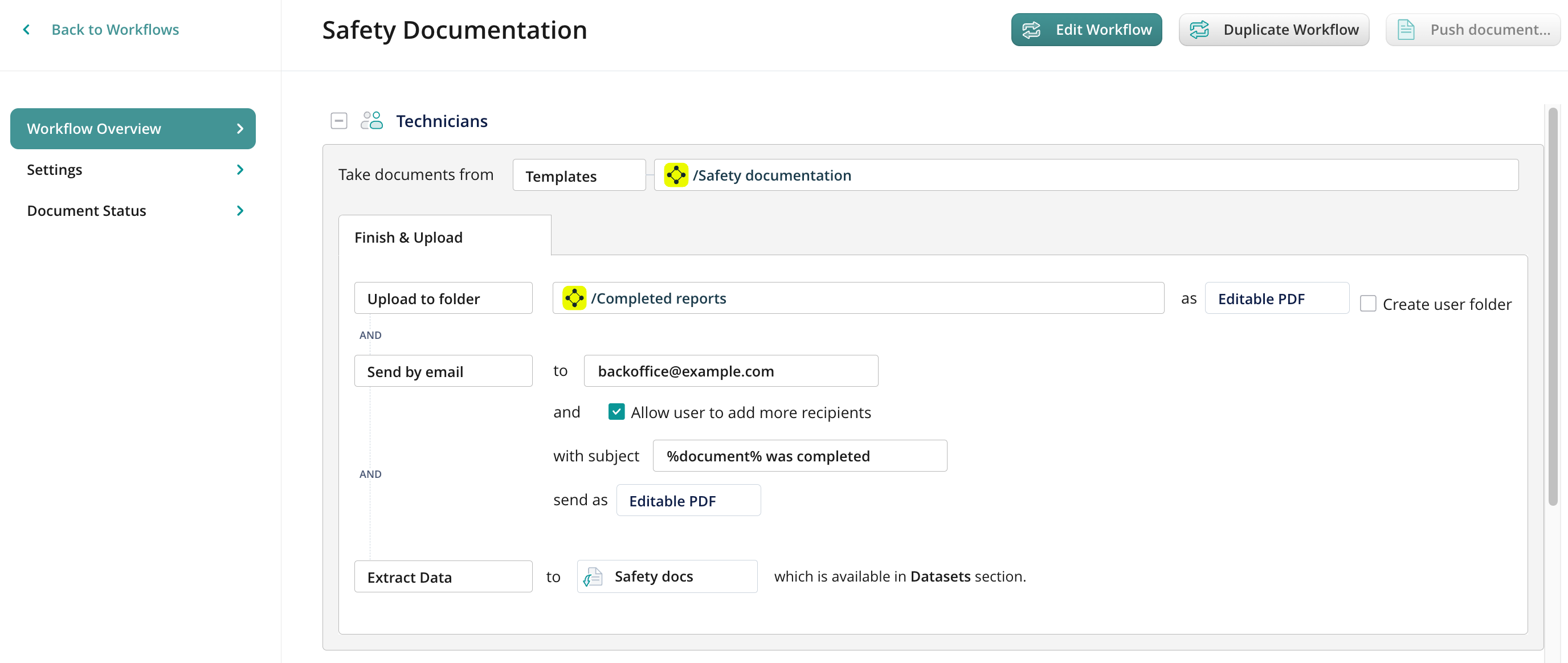The height and width of the screenshot is (663, 1568).
Task: Click the Duplicate Workflow arrows icon
Action: pos(1199,29)
